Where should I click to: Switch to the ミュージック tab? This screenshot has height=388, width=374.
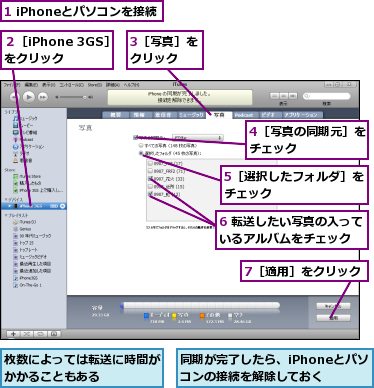pos(192,115)
